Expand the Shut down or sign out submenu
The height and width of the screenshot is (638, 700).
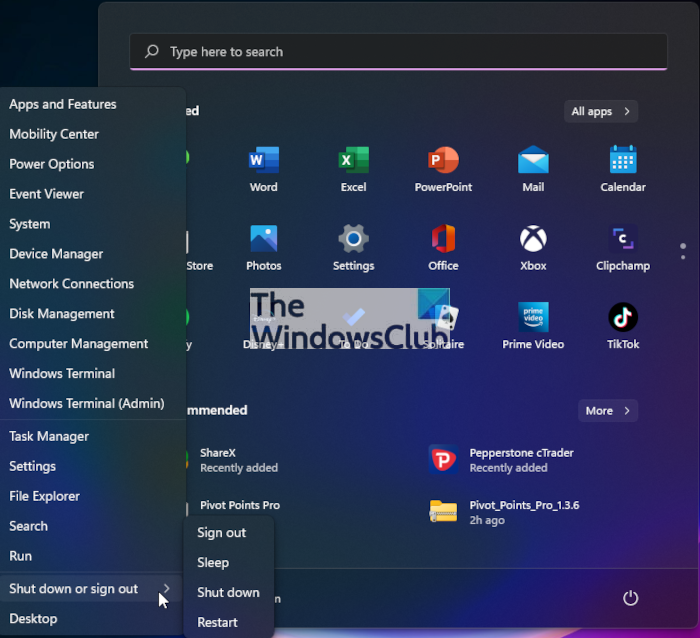pyautogui.click(x=92, y=589)
